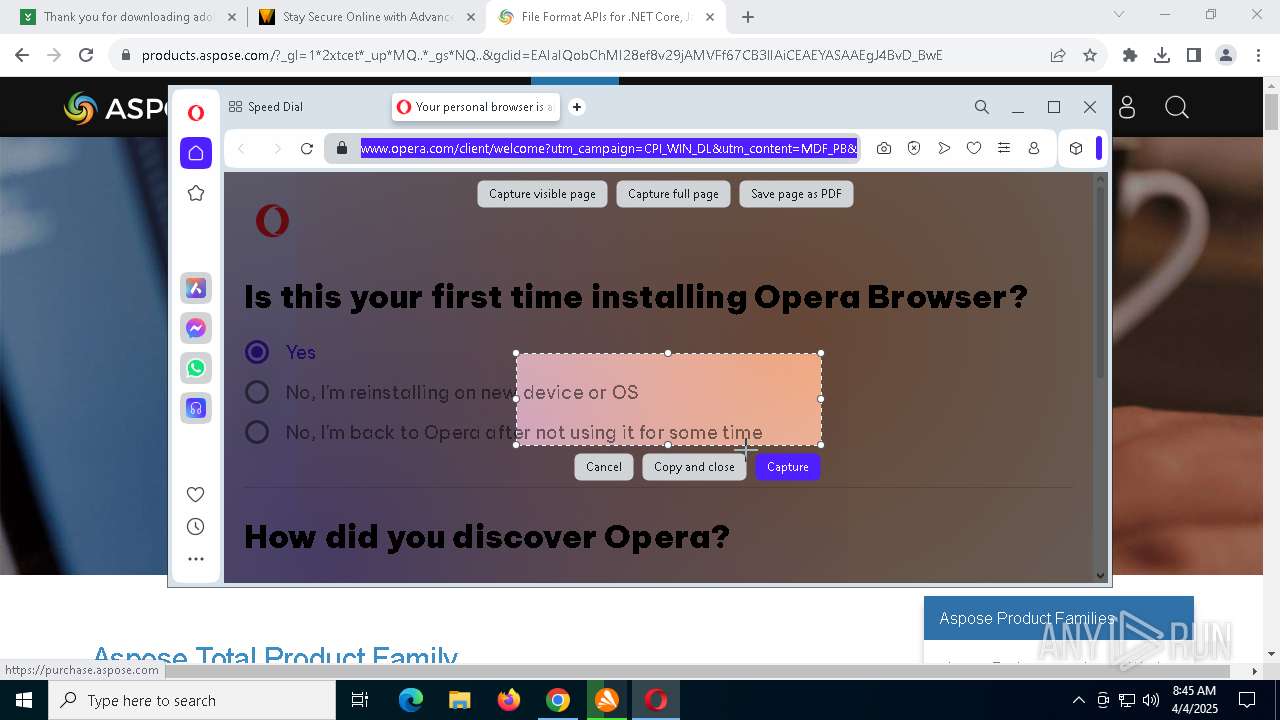Open Facebook Messenger in the Opera sidebar
The height and width of the screenshot is (720, 1280).
tap(196, 328)
